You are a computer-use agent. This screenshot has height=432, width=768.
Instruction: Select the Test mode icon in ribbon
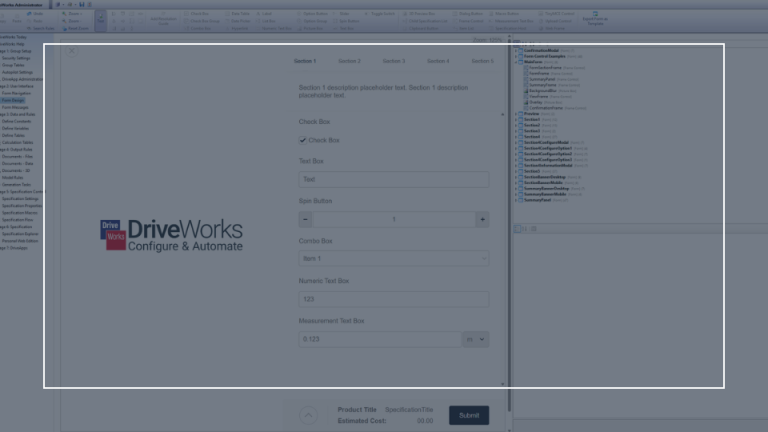tap(100, 20)
